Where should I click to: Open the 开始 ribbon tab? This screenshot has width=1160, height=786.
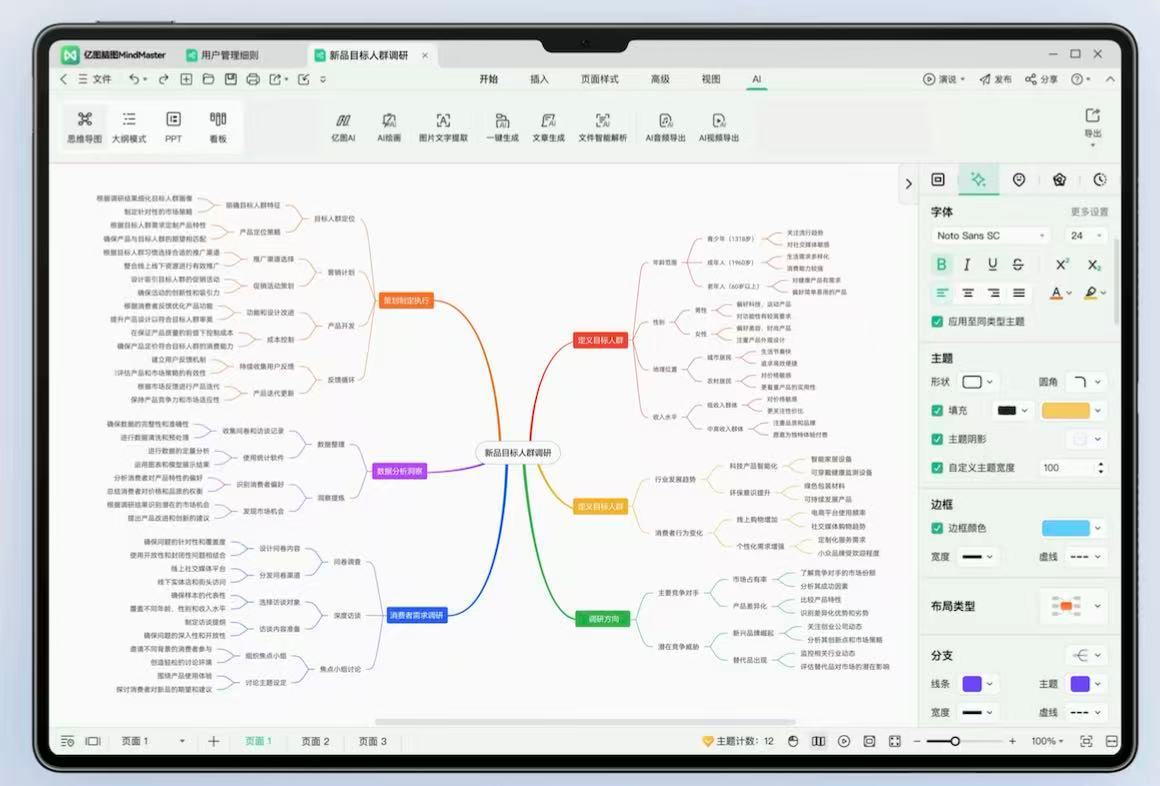pyautogui.click(x=488, y=78)
